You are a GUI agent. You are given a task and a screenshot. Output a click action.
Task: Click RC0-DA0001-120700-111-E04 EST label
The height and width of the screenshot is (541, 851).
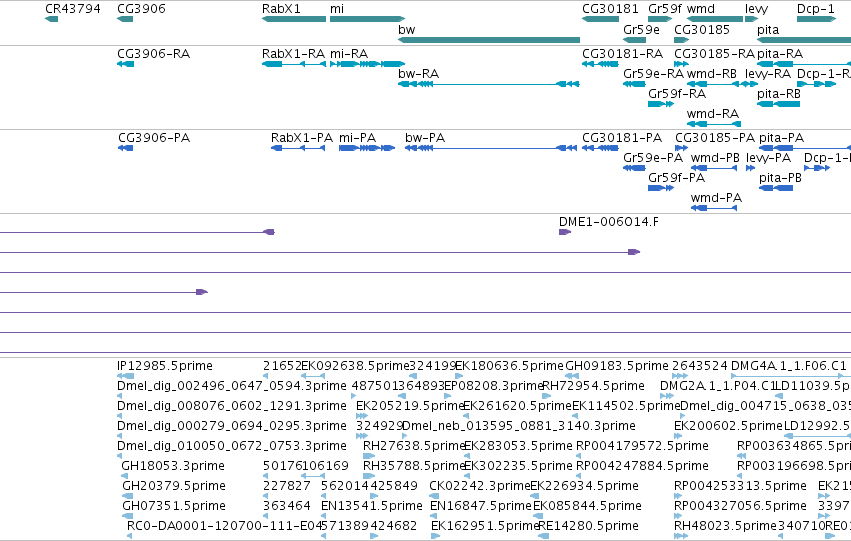coord(224,527)
